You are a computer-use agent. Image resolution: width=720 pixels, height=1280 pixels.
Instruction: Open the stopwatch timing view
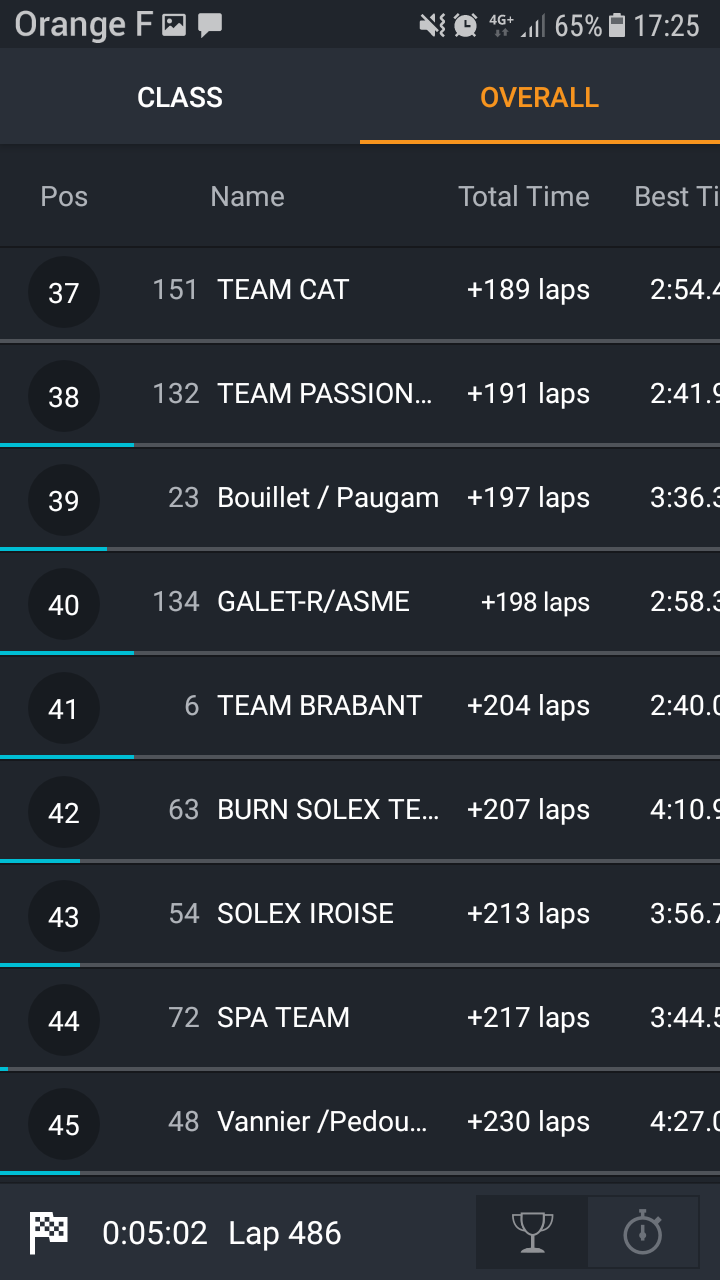[642, 1232]
